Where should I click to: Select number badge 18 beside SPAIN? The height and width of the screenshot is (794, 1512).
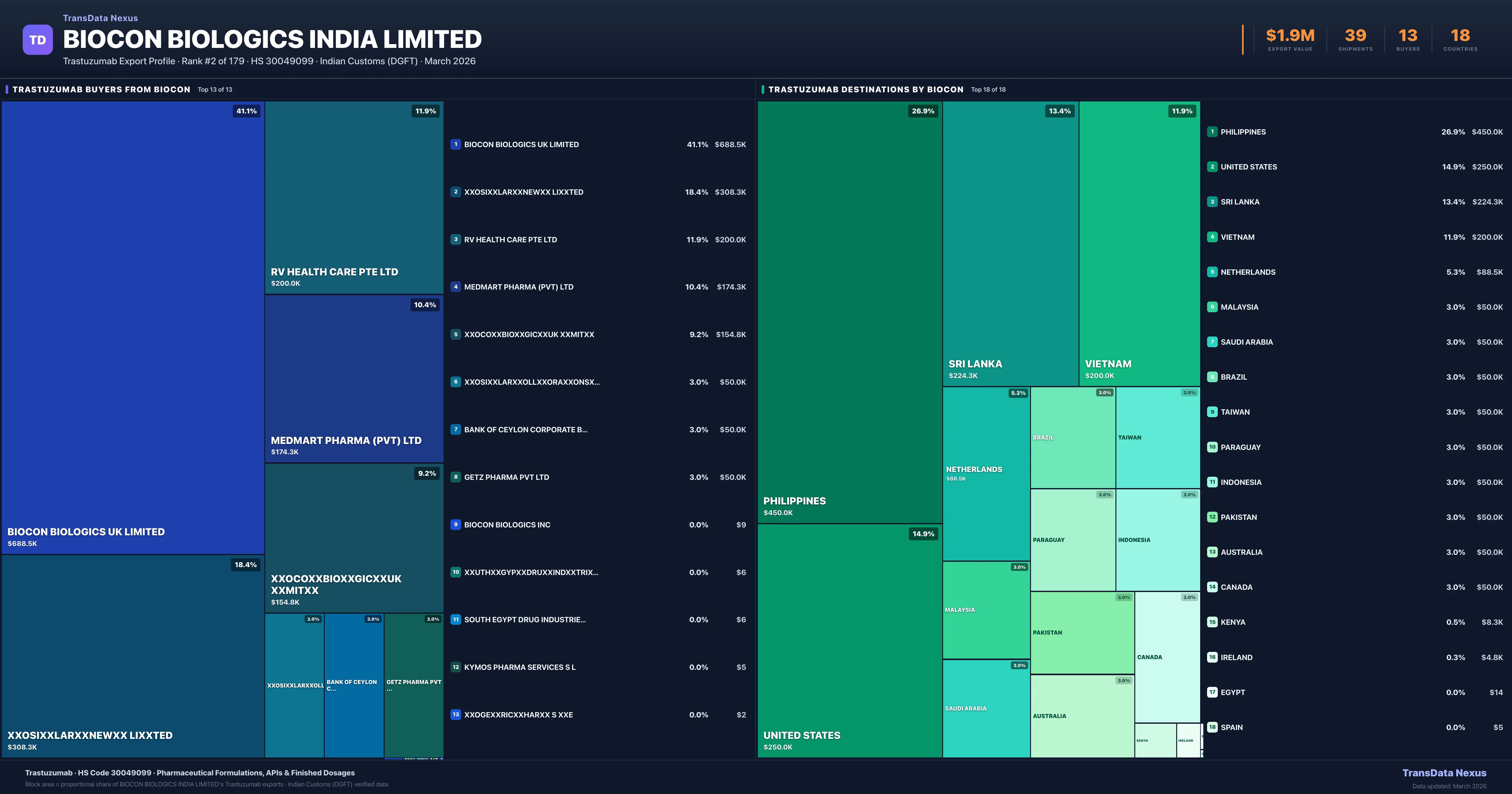[1212, 727]
